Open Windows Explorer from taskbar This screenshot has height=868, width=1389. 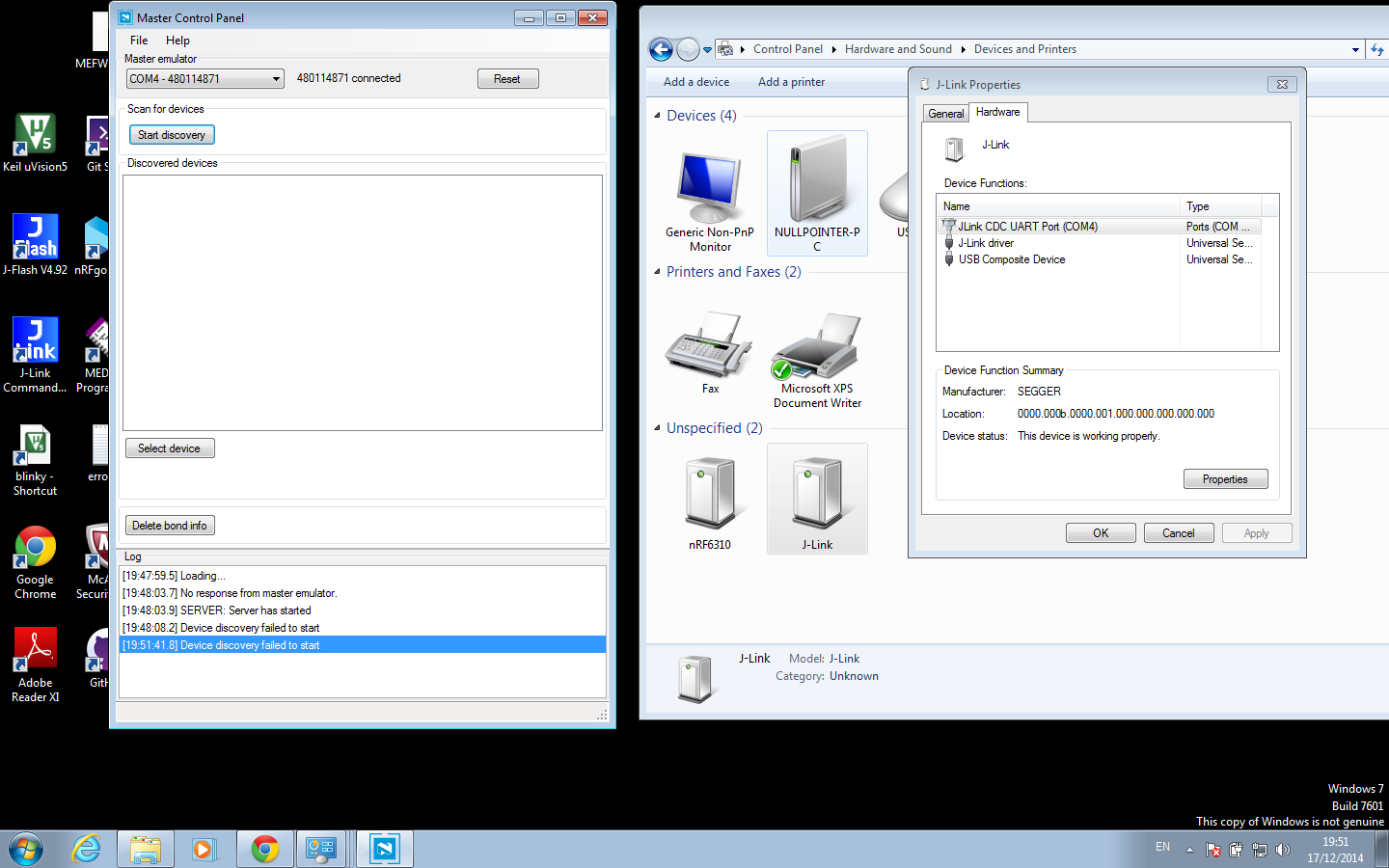146,849
